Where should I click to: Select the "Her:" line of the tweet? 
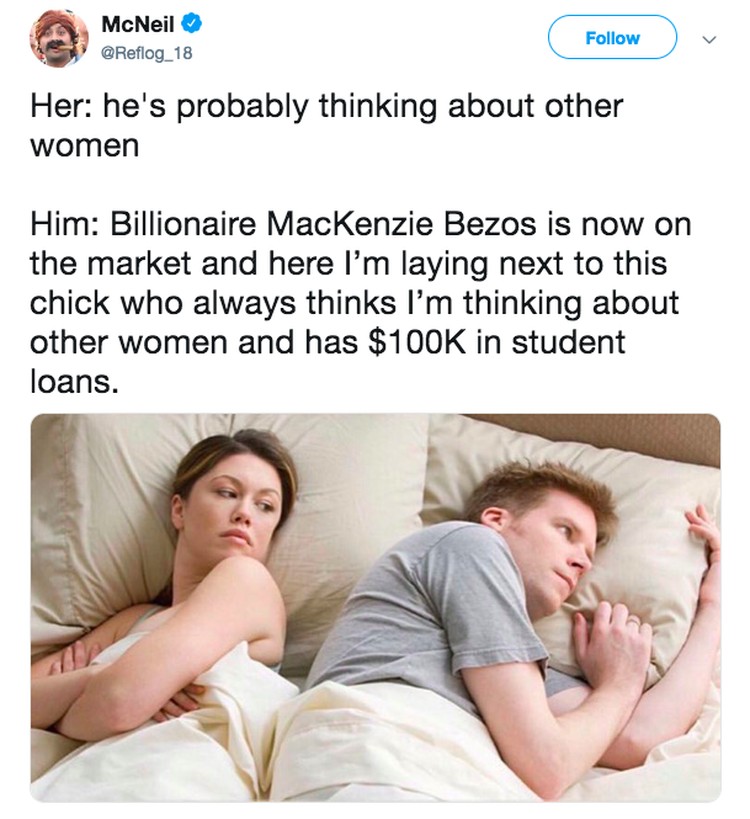point(326,125)
